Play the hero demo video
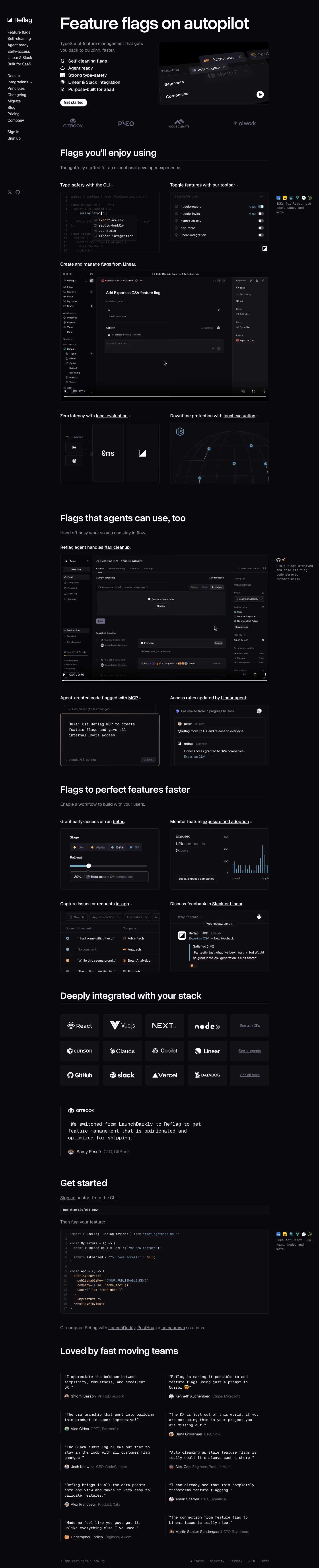The height and width of the screenshot is (1568, 319). [x=260, y=94]
